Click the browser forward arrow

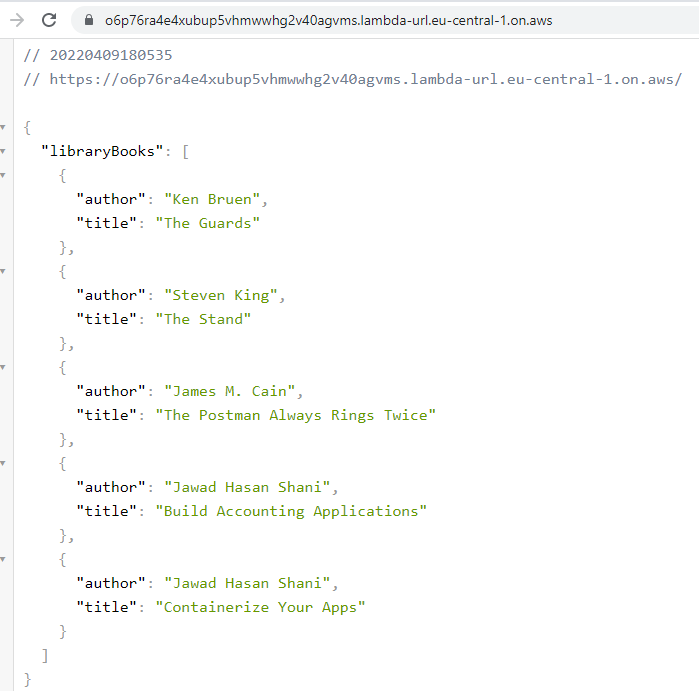pyautogui.click(x=17, y=20)
